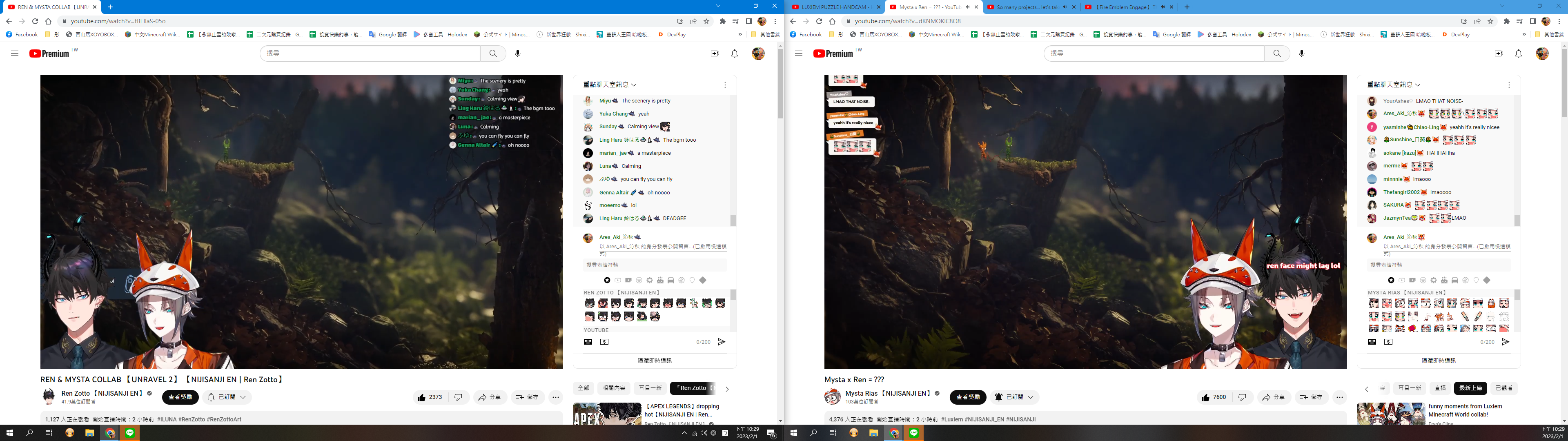Toggle the emoji picker face icon in left chat
Screen dimensions: 1568x441
coord(639,280)
